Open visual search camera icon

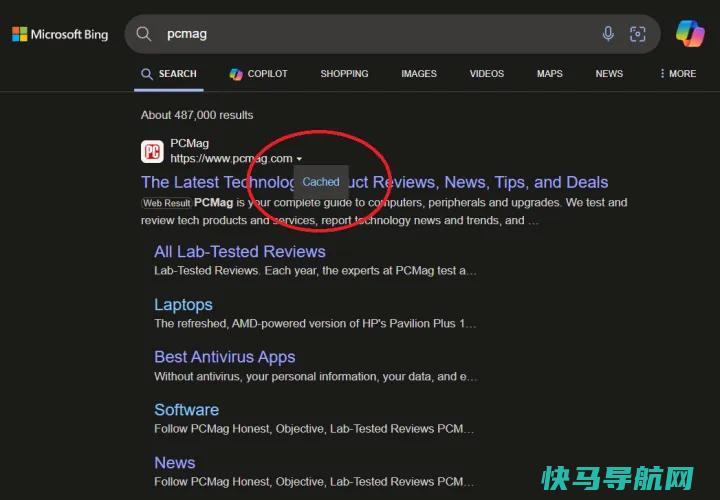tap(637, 34)
